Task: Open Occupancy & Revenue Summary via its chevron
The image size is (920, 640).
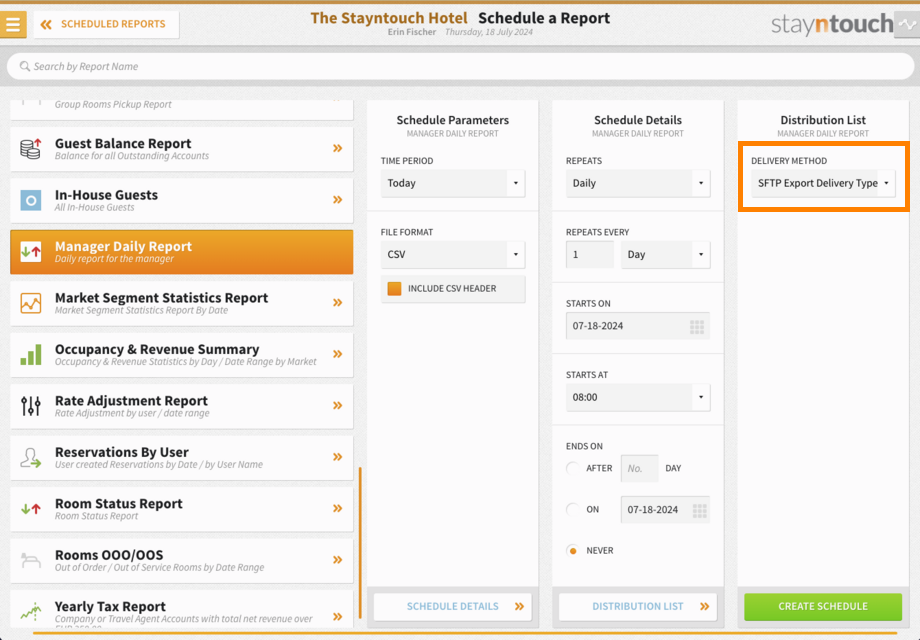Action: coord(337,354)
